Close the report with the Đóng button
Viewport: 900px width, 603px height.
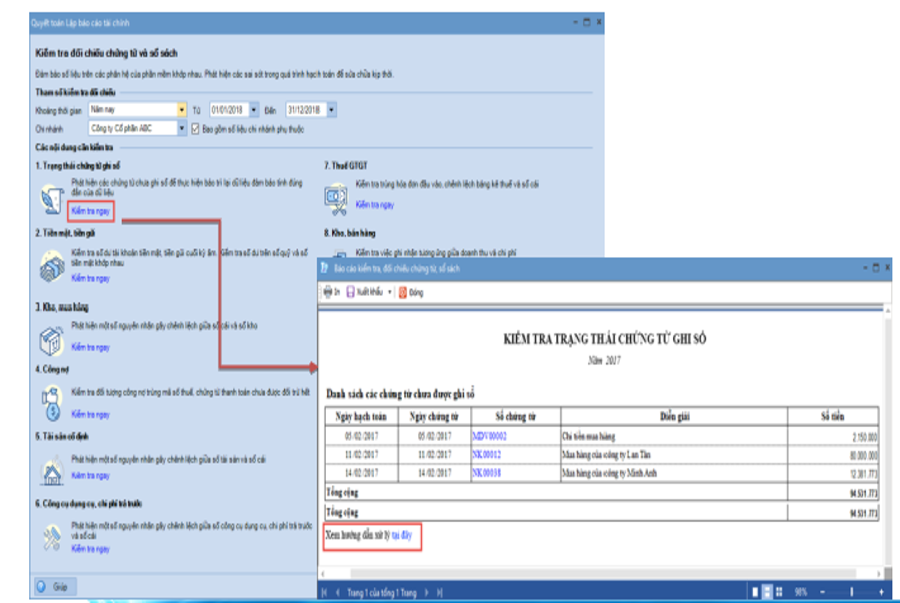pyautogui.click(x=410, y=292)
